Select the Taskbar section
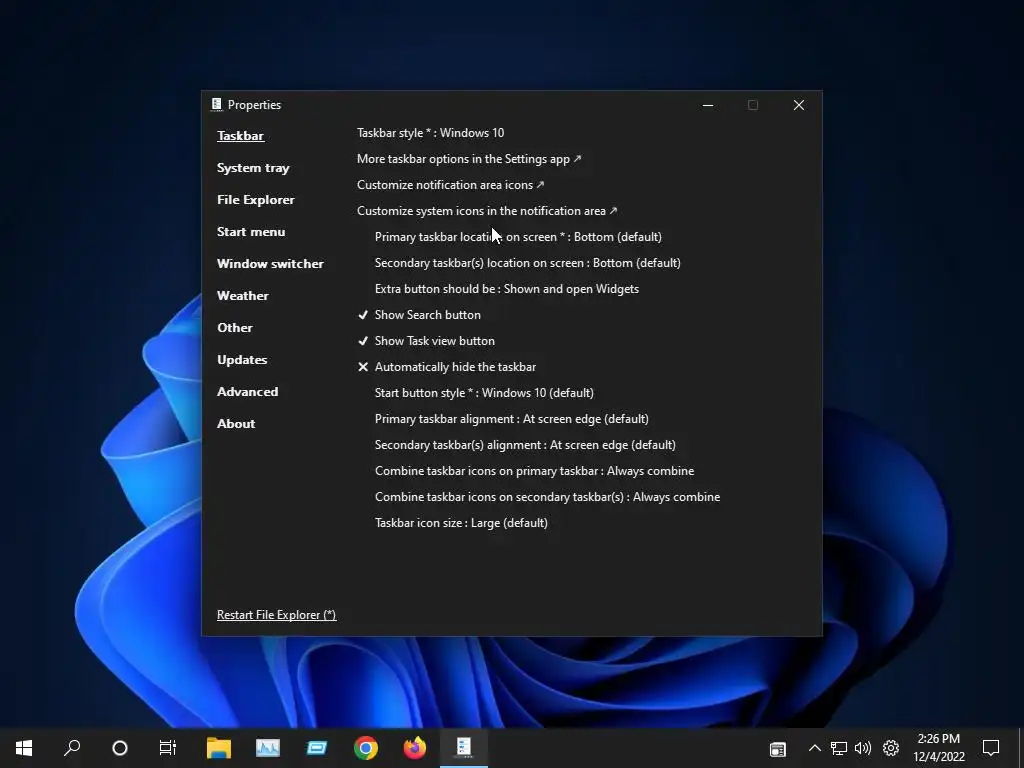The image size is (1024, 768). tap(240, 136)
